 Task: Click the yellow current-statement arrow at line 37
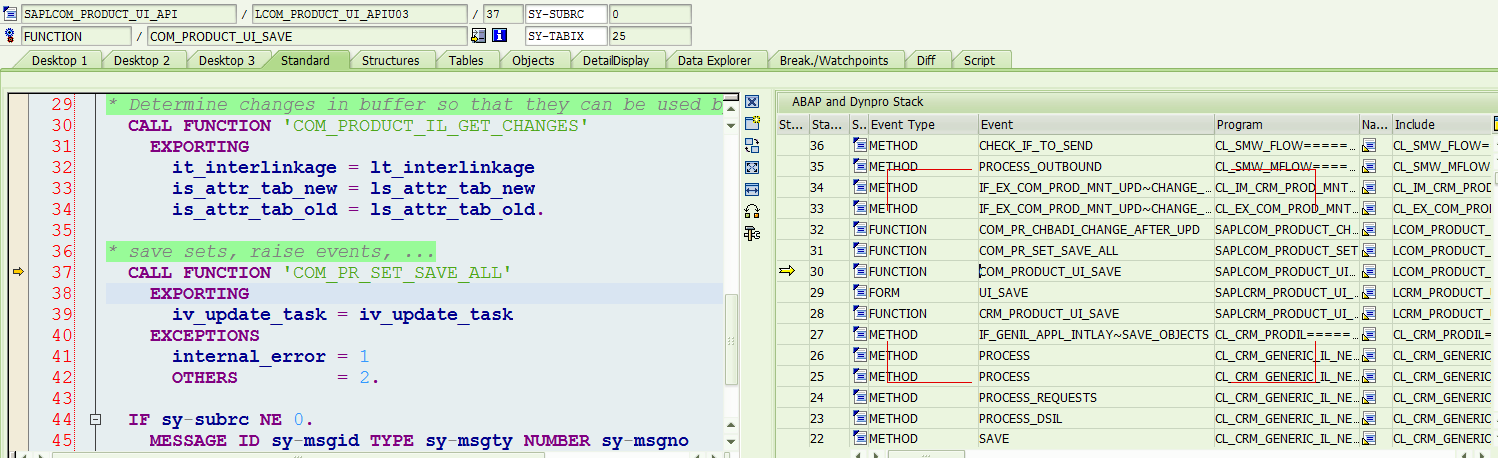pos(16,272)
